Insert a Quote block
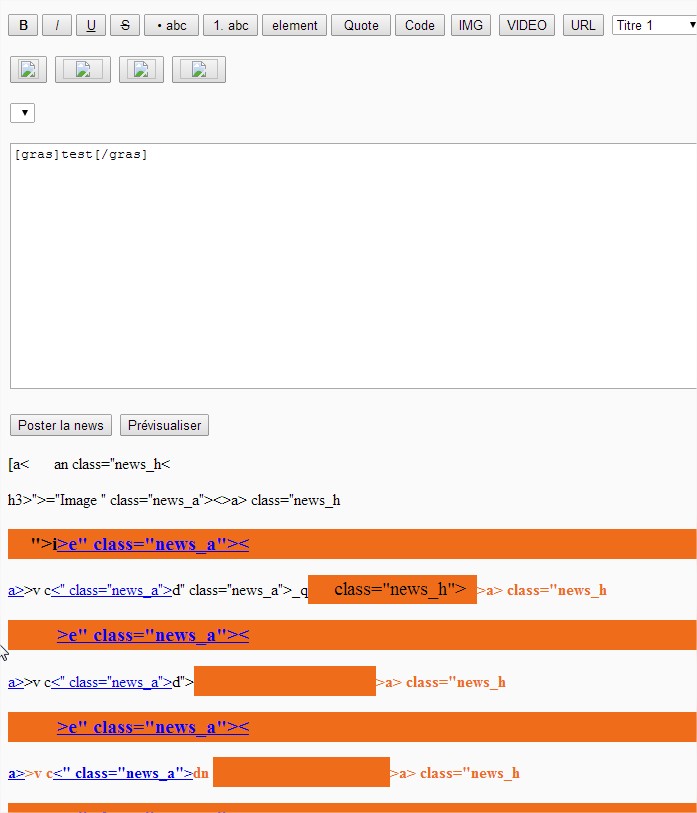This screenshot has height=813, width=697. (361, 25)
